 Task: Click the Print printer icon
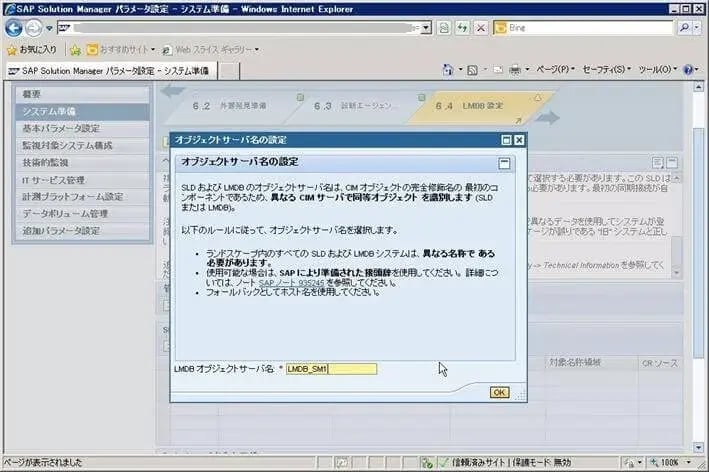point(515,70)
